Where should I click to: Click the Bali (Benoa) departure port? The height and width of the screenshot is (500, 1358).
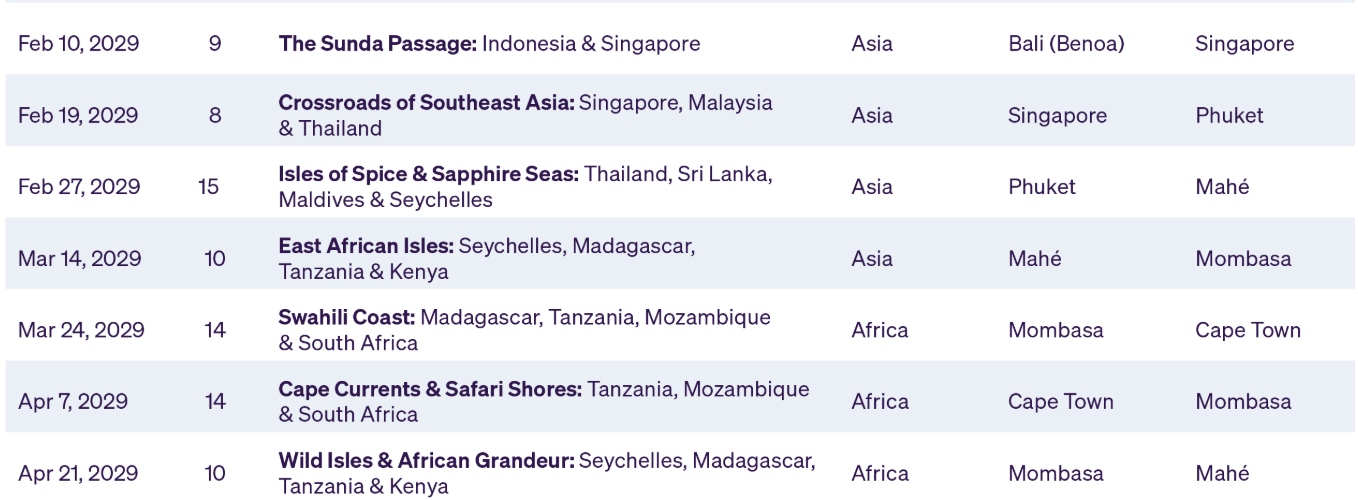[1066, 44]
